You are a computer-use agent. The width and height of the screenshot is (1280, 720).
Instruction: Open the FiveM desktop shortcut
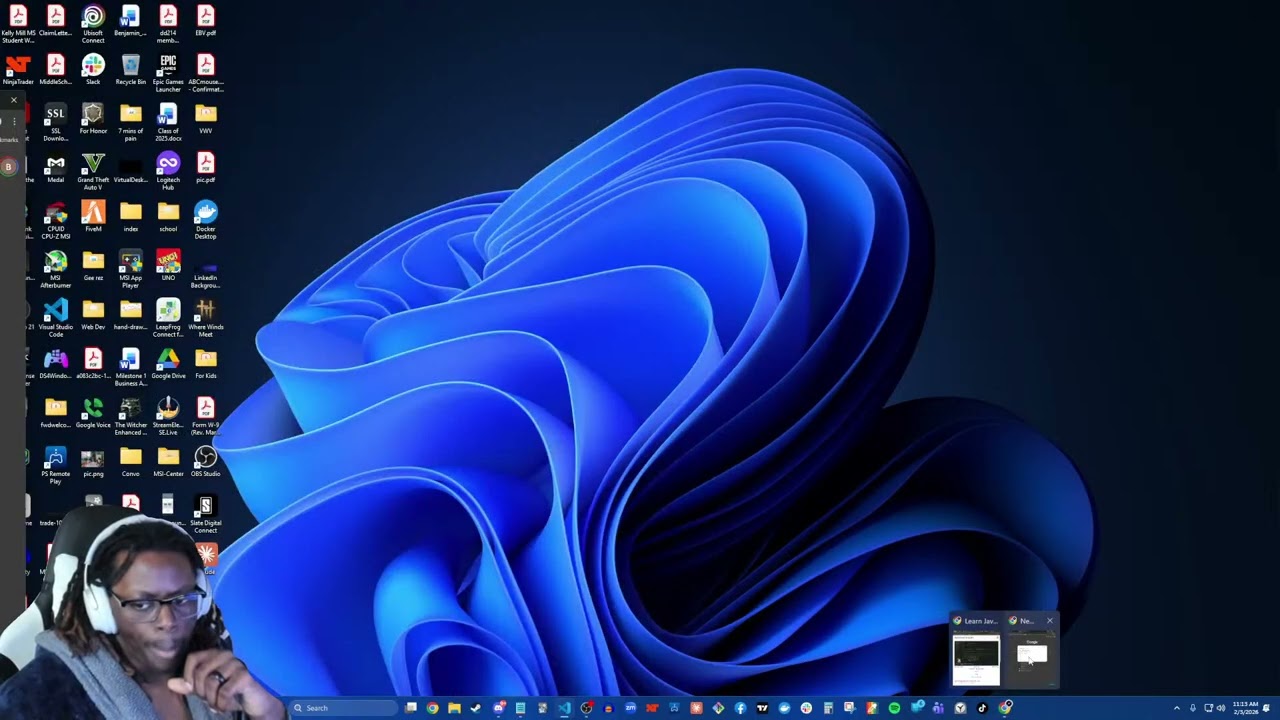click(x=93, y=217)
